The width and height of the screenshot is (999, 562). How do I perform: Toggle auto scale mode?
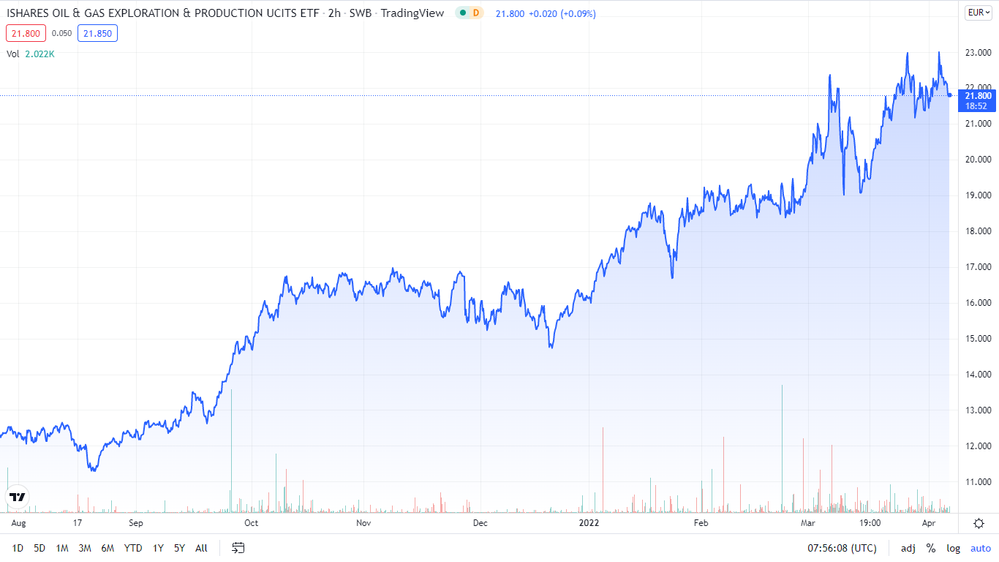(981, 548)
